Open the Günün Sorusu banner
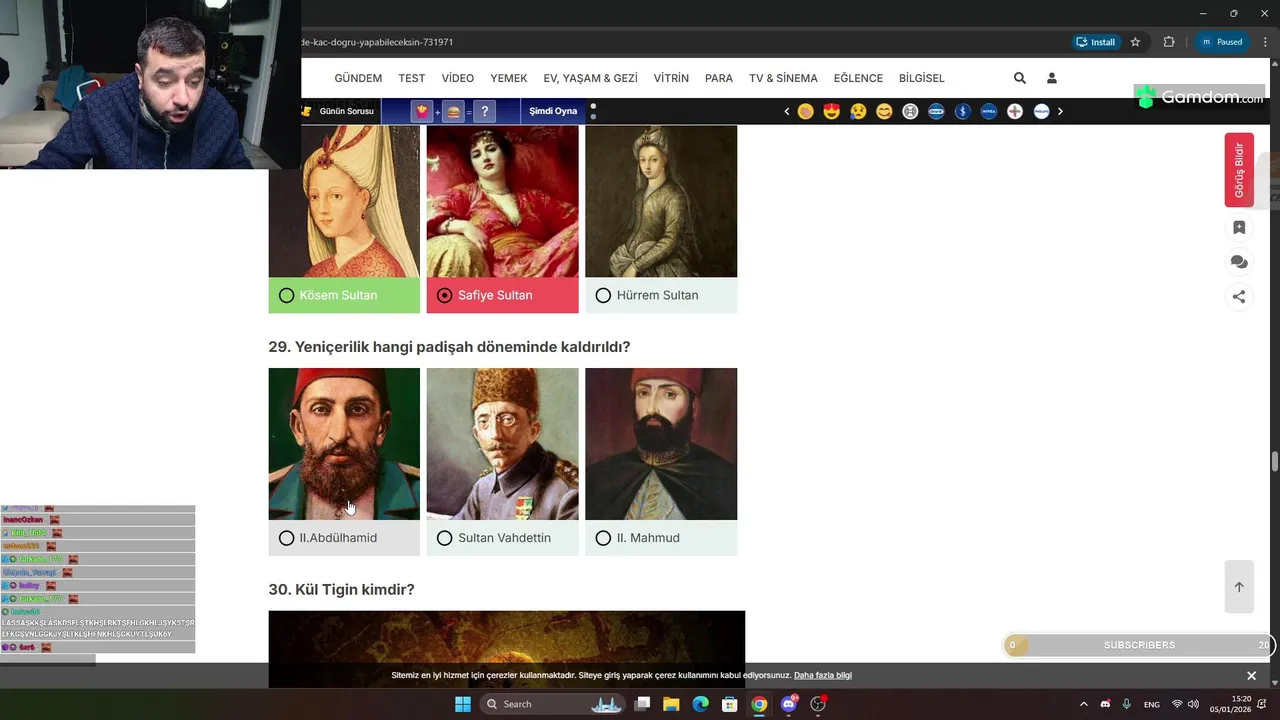Screen dimensions: 1280x720 pos(339,111)
